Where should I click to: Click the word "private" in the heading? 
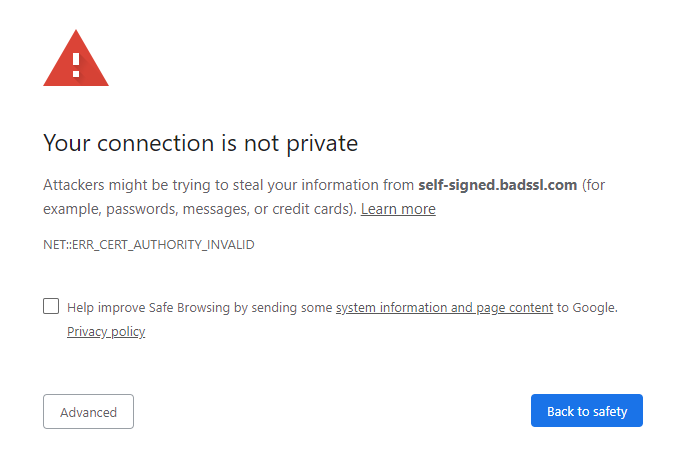point(324,143)
